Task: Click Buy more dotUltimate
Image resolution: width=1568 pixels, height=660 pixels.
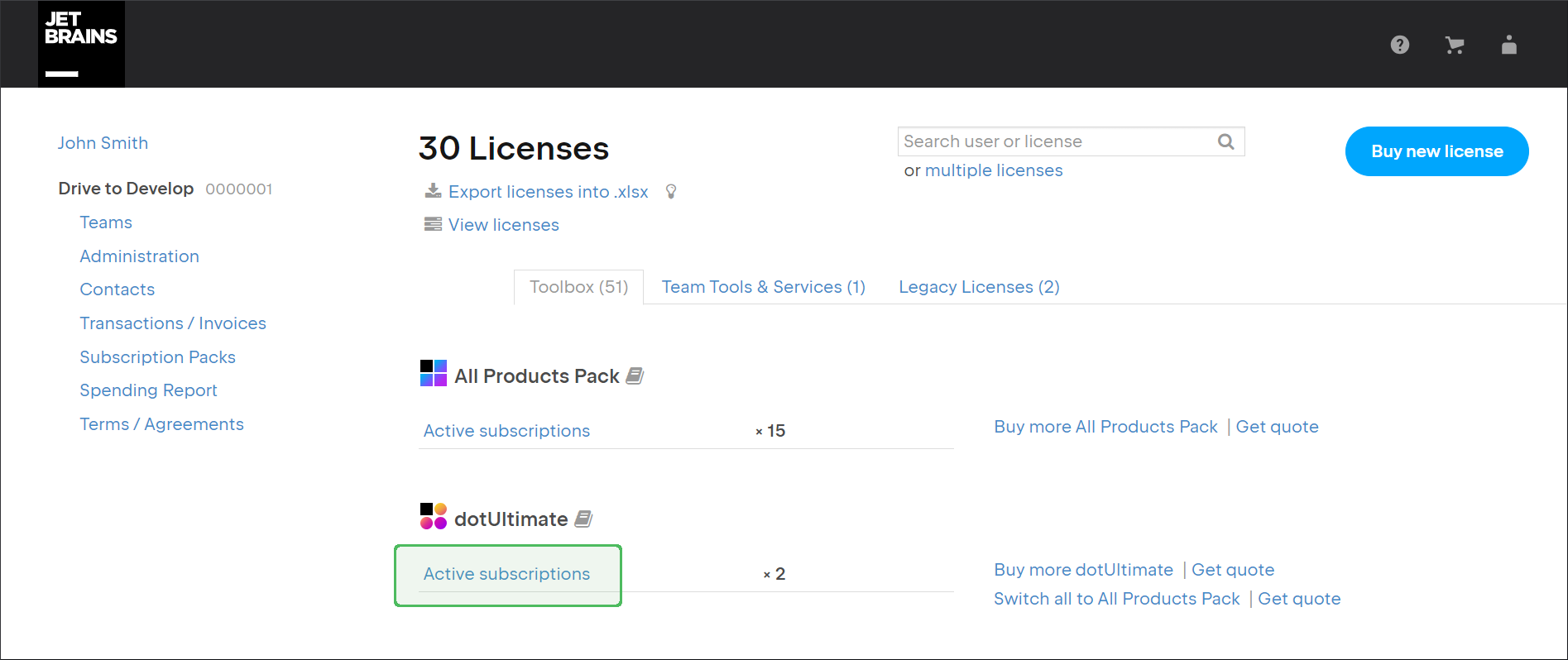Action: (1083, 570)
